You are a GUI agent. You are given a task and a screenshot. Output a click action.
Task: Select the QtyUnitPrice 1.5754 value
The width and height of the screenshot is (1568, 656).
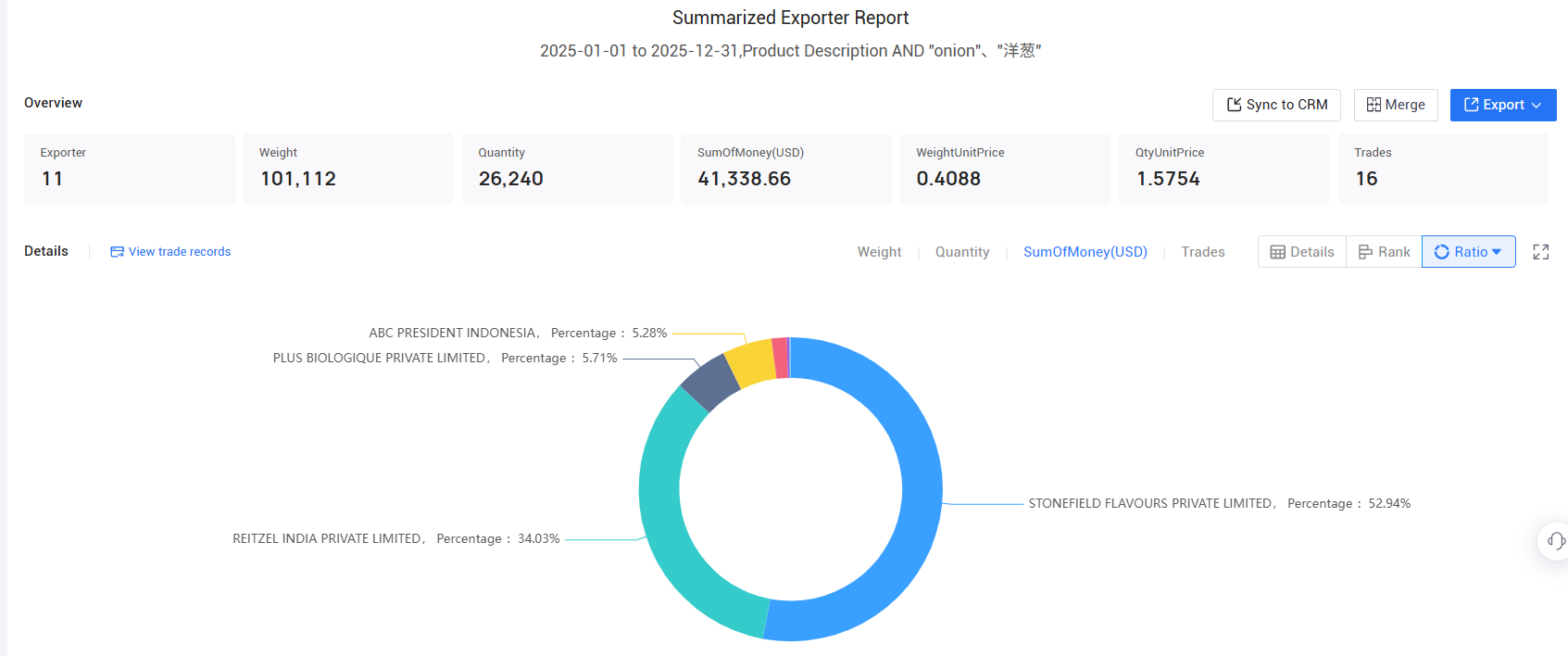coord(1168,179)
